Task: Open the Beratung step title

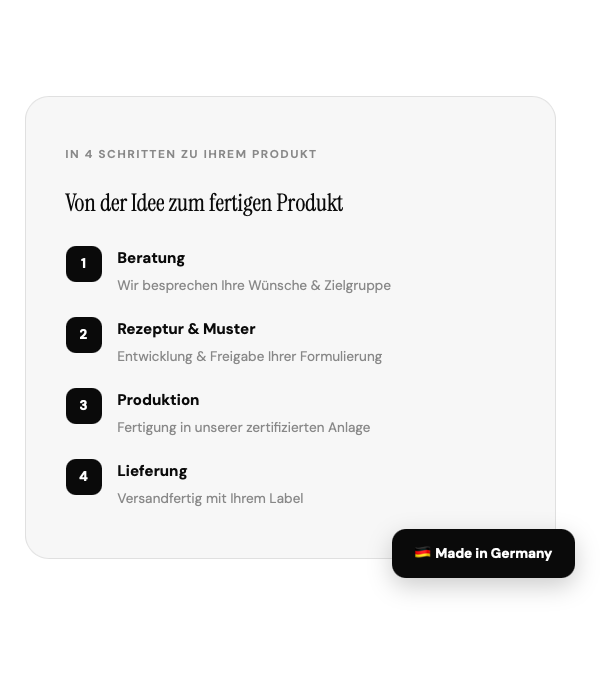Action: pos(151,258)
